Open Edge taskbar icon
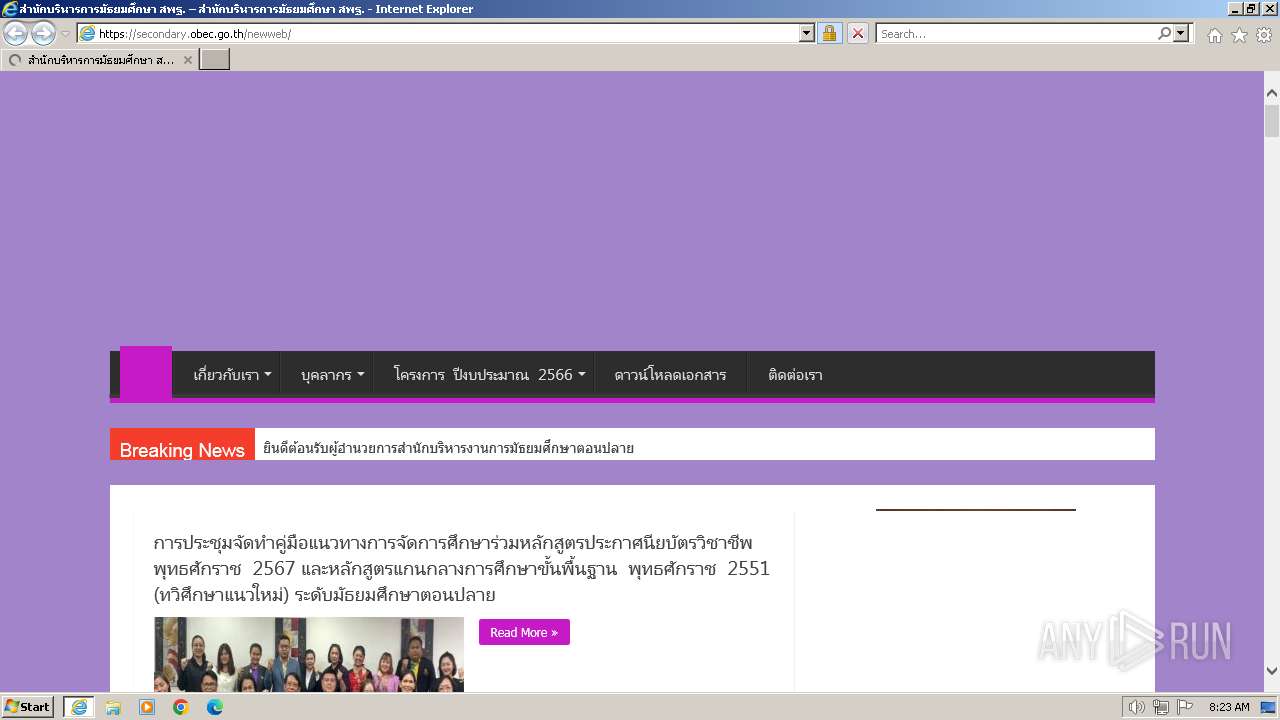1280x720 pixels. tap(215, 707)
